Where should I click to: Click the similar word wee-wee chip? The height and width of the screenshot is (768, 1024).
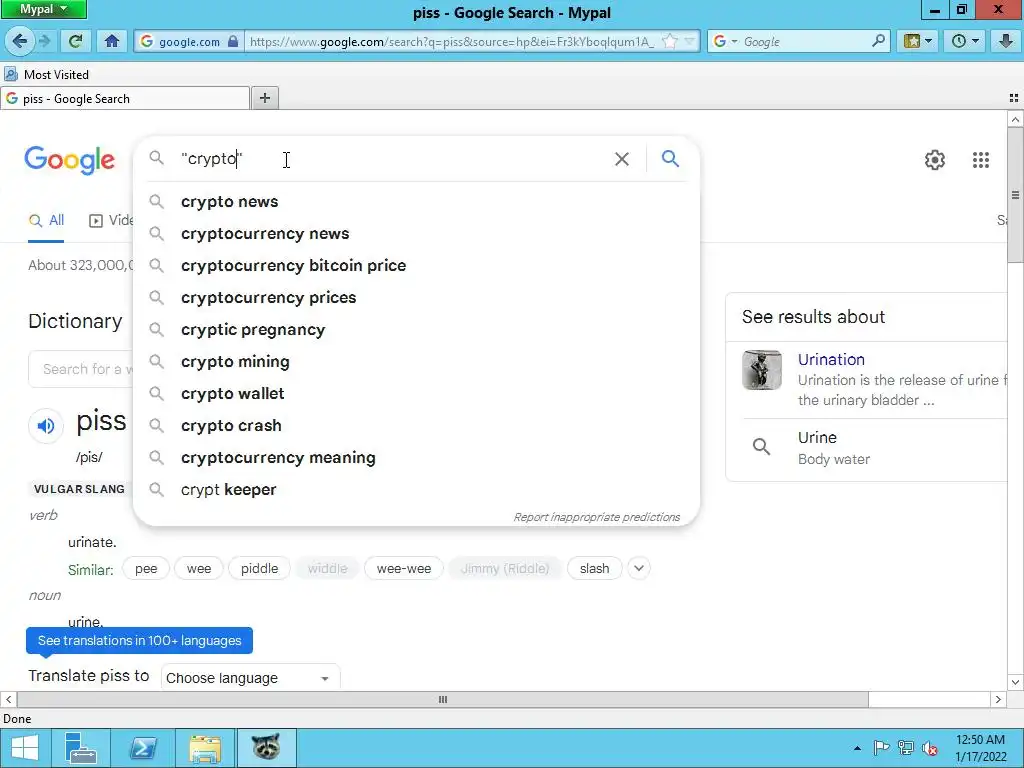(404, 568)
